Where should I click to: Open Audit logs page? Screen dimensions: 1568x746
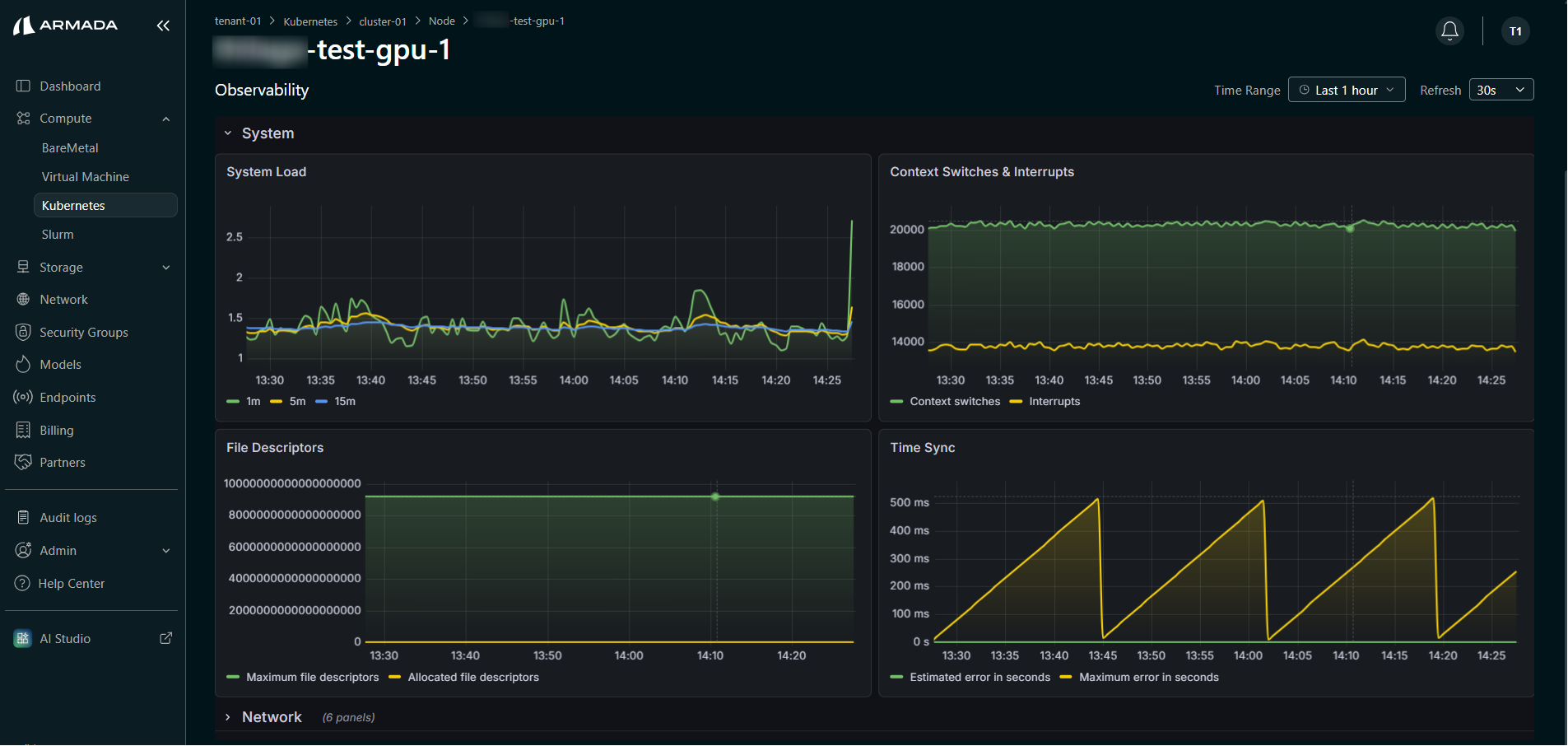(68, 517)
